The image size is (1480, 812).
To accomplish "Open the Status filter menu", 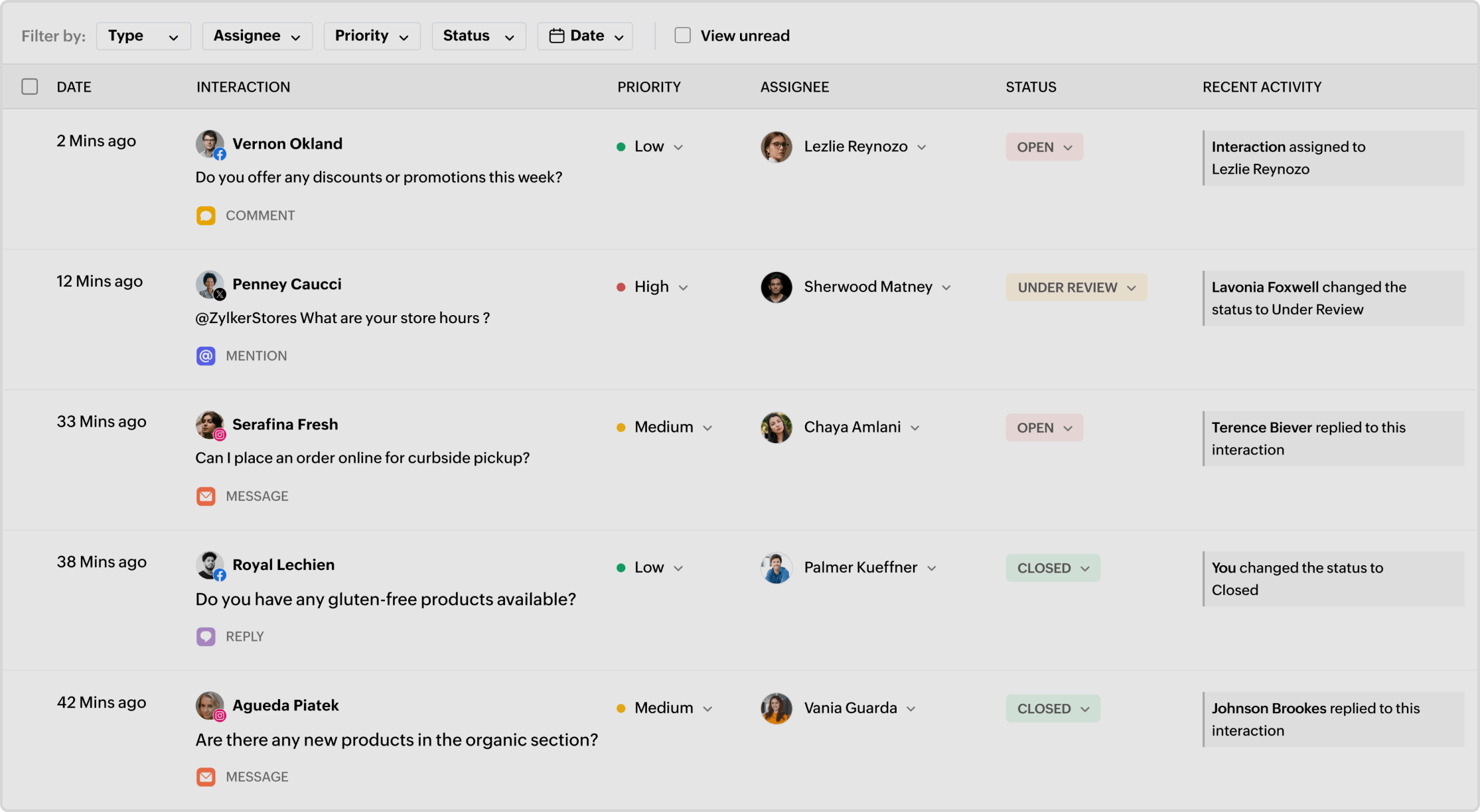I will click(479, 36).
